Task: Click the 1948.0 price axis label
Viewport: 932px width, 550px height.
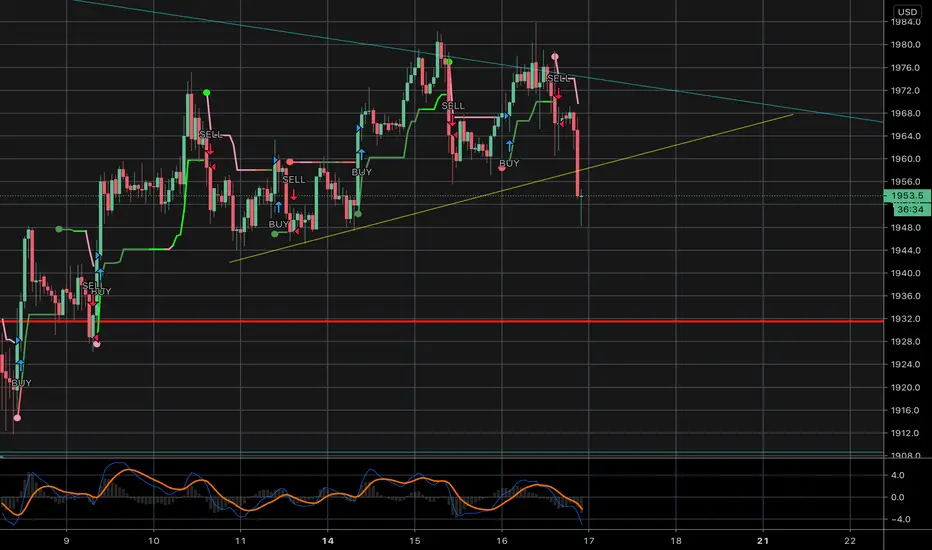Action: click(905, 228)
